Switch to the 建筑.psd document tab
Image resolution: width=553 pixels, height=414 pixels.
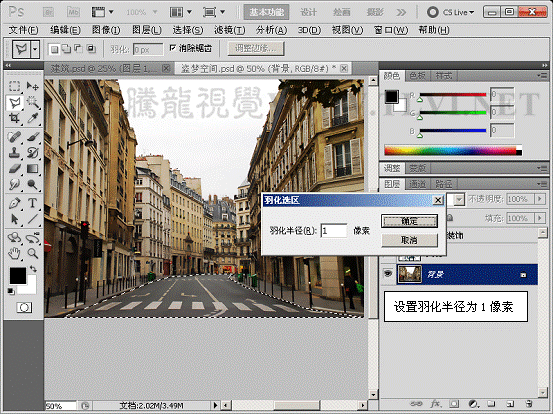108,68
